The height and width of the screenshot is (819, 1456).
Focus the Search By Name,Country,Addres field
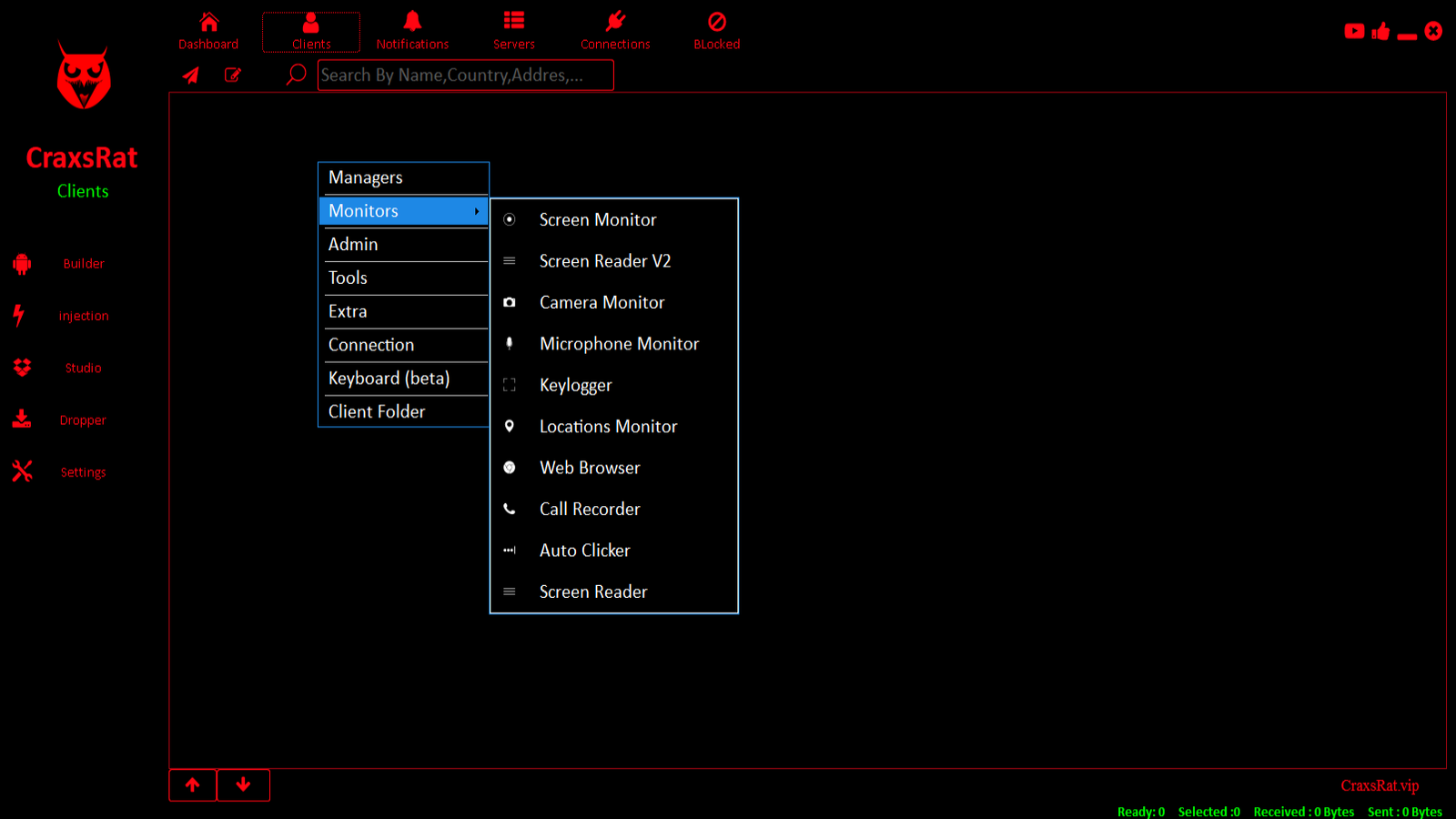(x=465, y=75)
